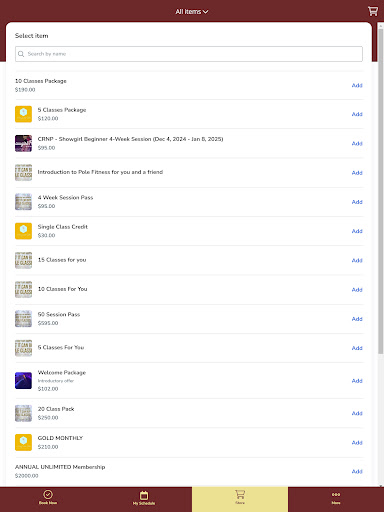
Task: Add the 10 Classes Package
Action: [x=357, y=85]
